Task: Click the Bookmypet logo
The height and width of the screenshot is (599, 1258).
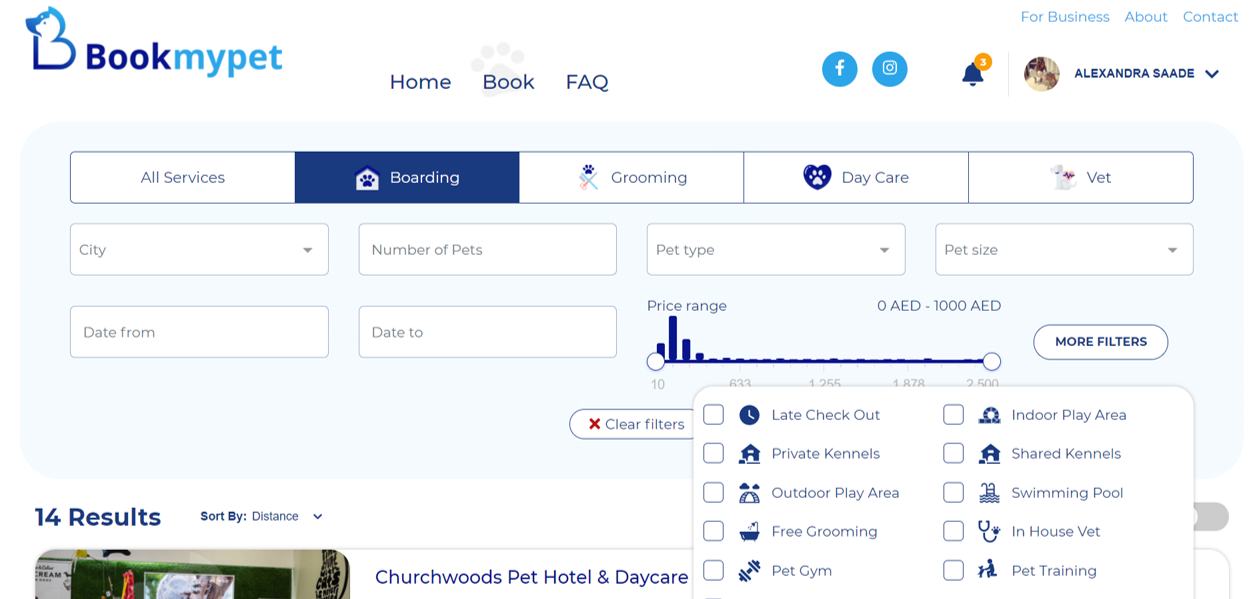Action: tap(154, 41)
